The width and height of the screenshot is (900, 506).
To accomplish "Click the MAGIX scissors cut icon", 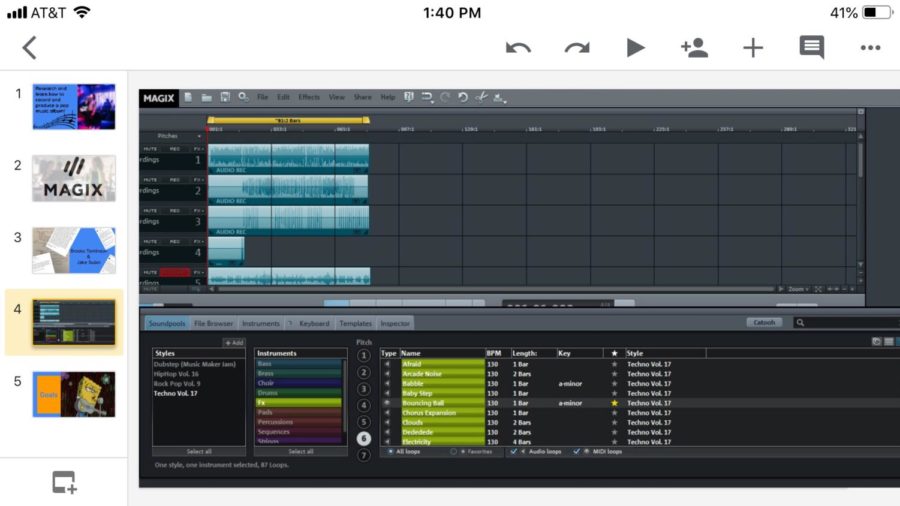I will point(481,98).
